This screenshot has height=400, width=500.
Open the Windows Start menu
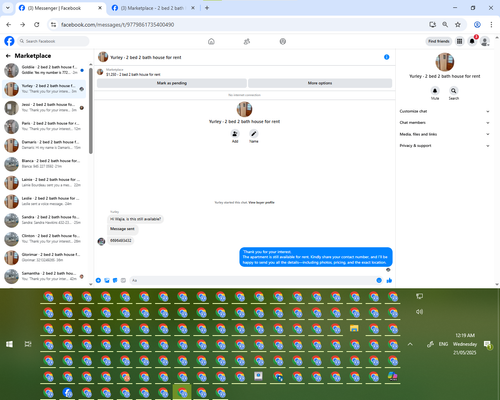tap(9, 344)
